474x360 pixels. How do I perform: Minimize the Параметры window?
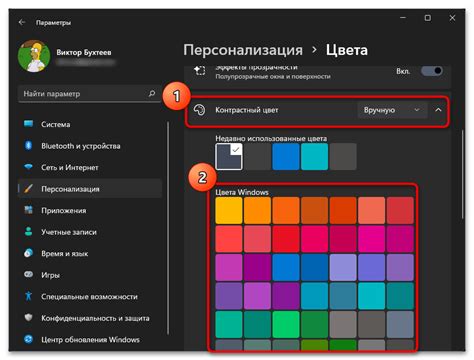tap(403, 18)
